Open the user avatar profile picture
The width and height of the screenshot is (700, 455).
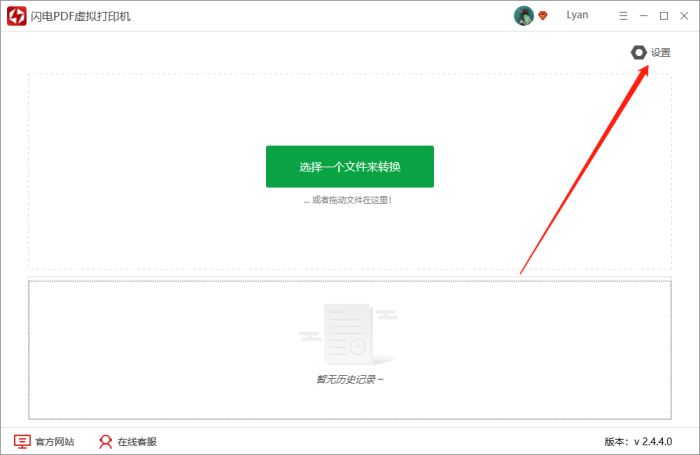pyautogui.click(x=524, y=16)
